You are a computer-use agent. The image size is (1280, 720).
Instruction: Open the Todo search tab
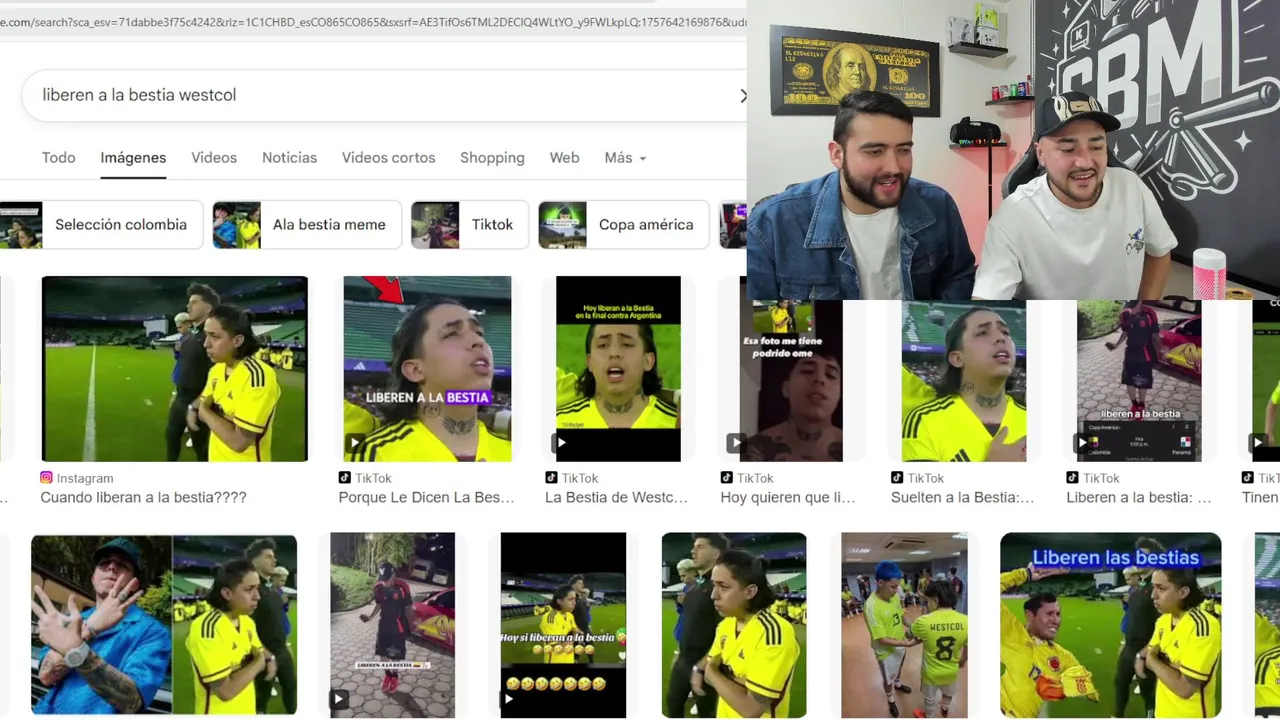tap(58, 158)
